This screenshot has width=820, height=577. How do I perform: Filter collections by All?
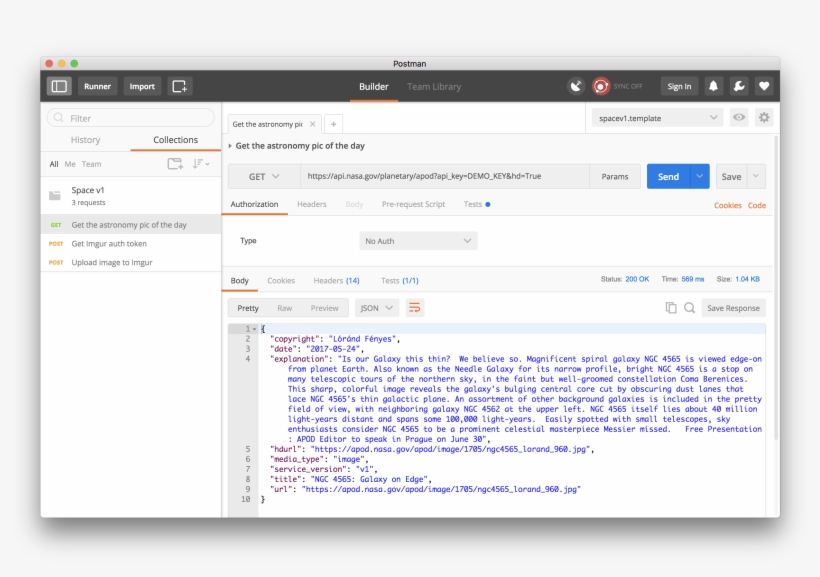(54, 164)
